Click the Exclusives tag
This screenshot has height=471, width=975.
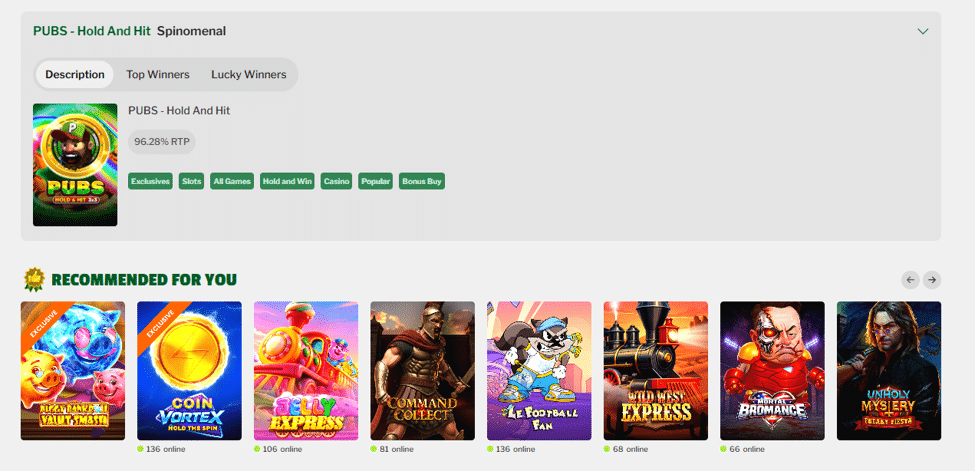click(150, 182)
